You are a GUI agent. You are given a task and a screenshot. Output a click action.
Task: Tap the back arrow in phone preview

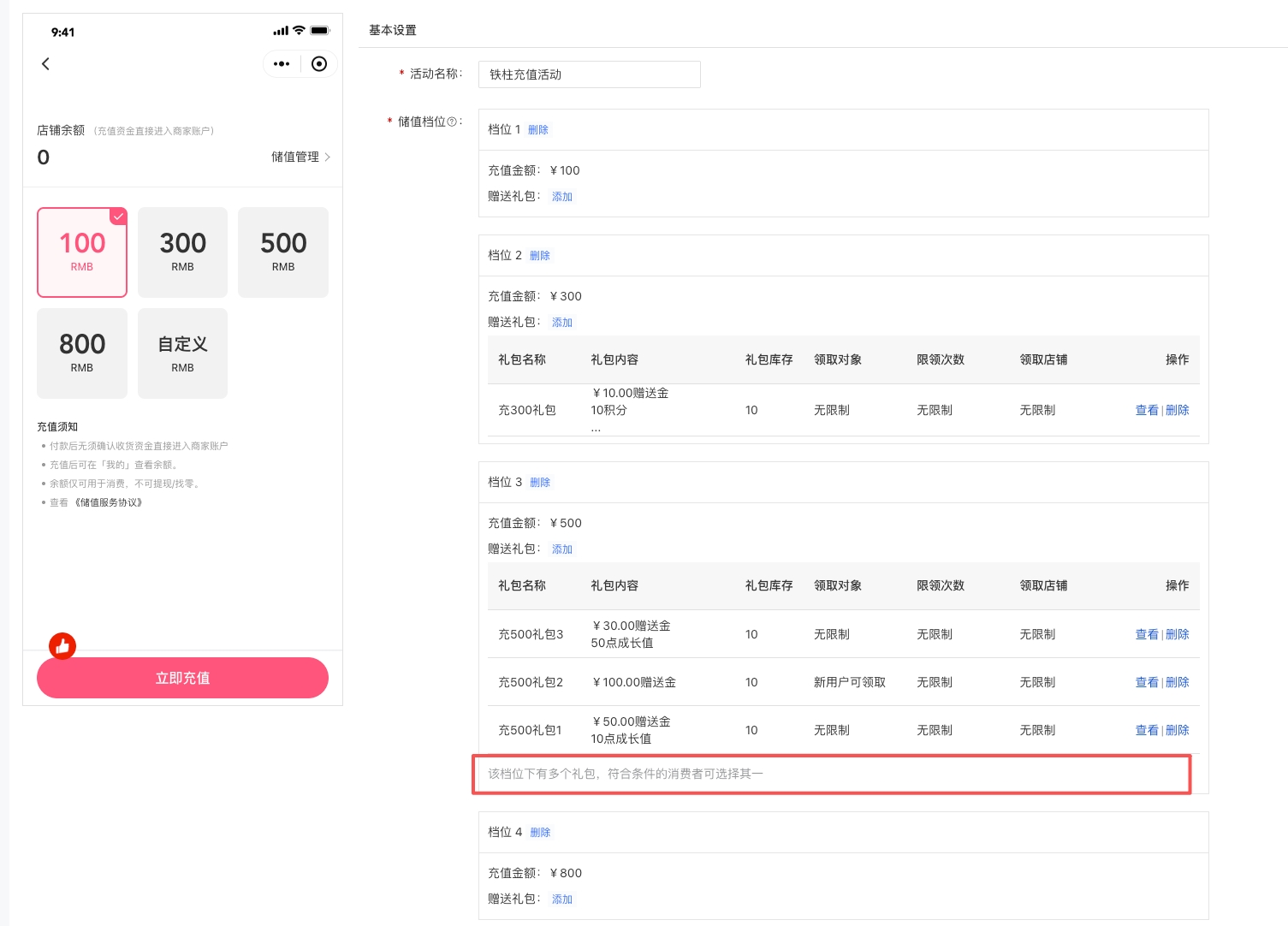point(46,64)
